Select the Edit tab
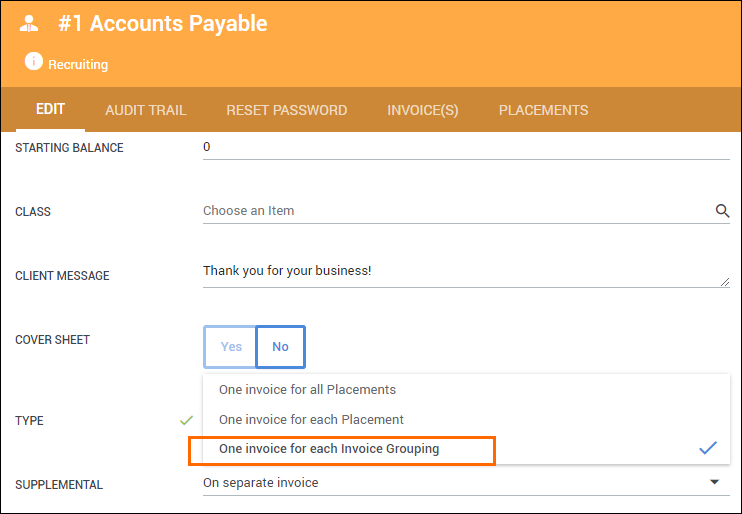The height and width of the screenshot is (514, 742). [x=50, y=109]
